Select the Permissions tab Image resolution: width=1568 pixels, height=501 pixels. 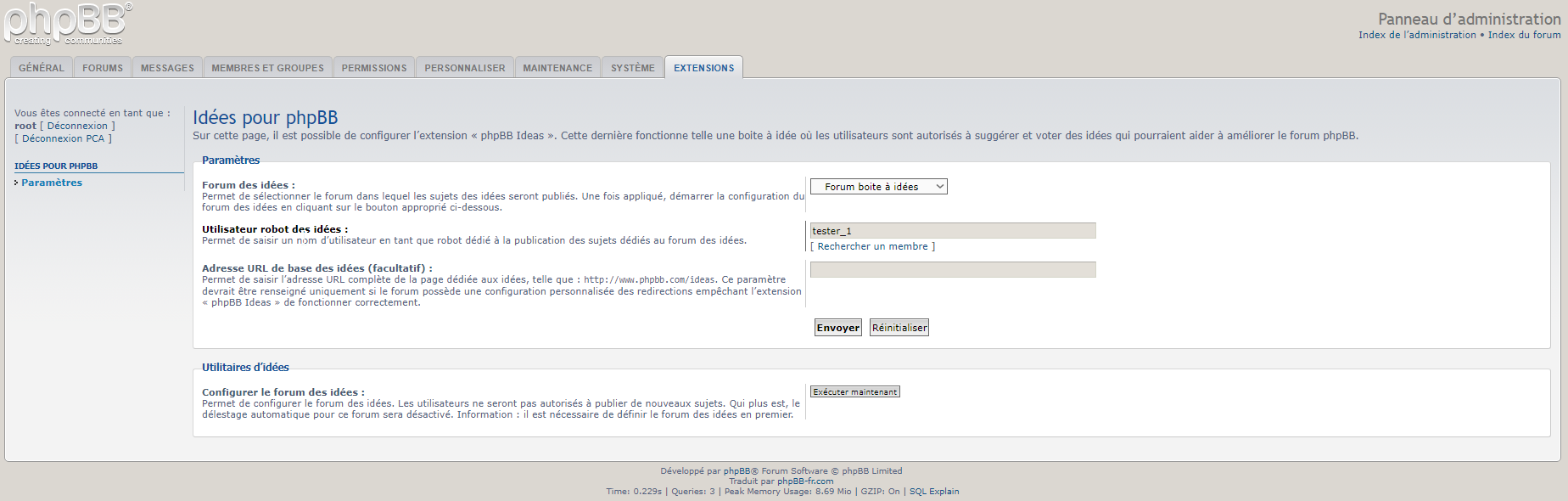pyautogui.click(x=374, y=68)
